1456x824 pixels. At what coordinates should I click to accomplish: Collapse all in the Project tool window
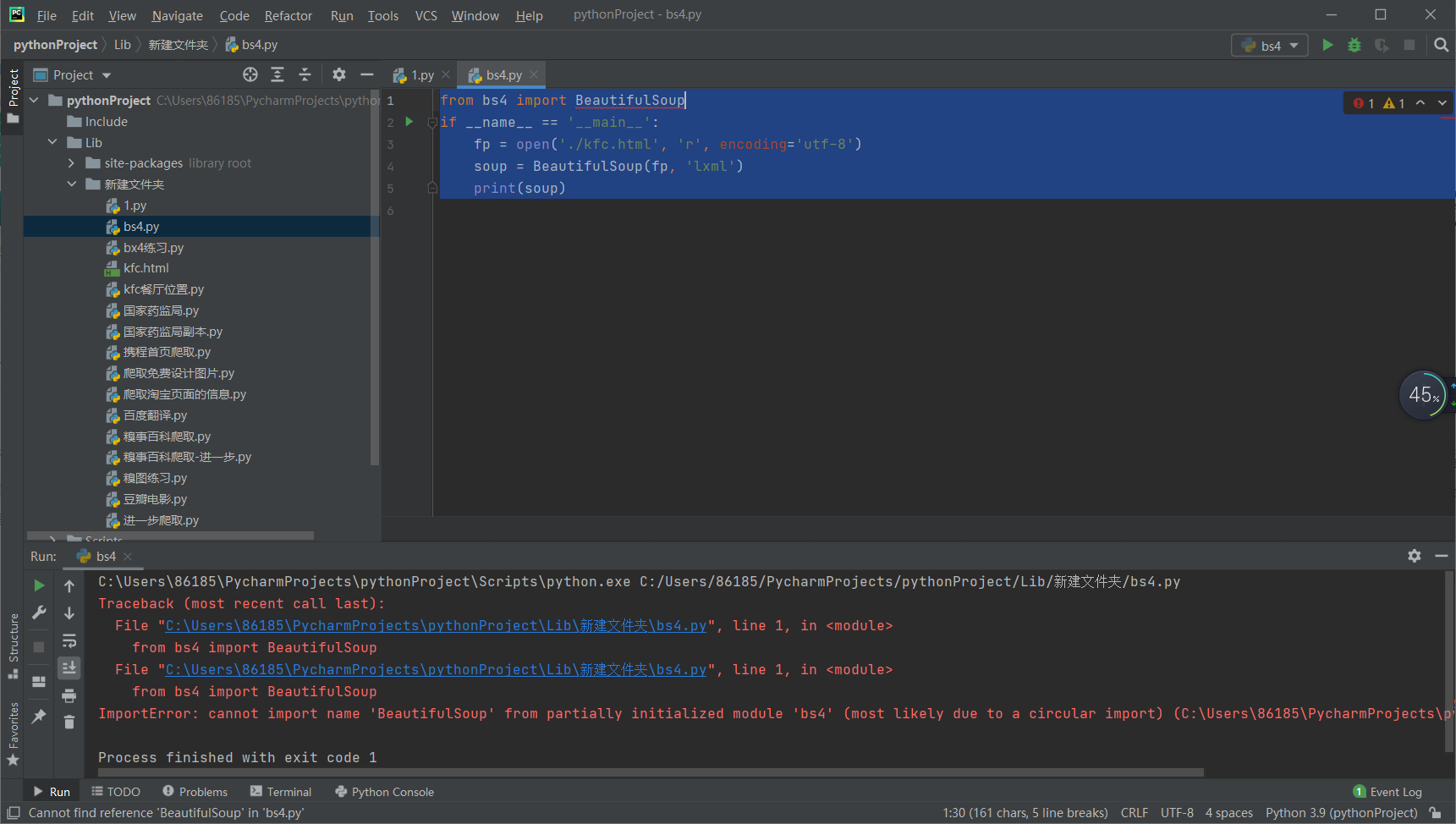[305, 74]
